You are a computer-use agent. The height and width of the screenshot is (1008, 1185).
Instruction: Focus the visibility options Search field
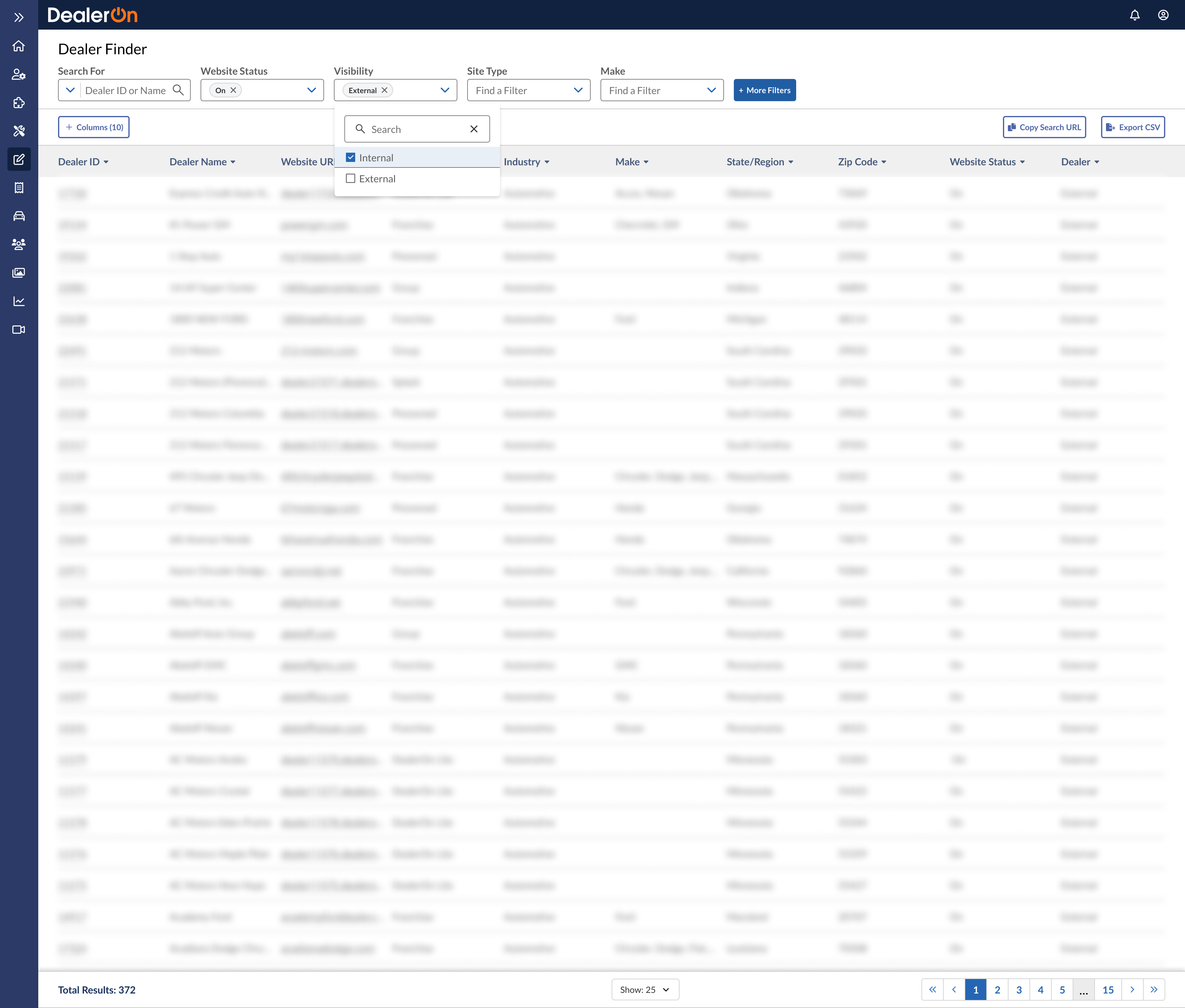pyautogui.click(x=417, y=129)
